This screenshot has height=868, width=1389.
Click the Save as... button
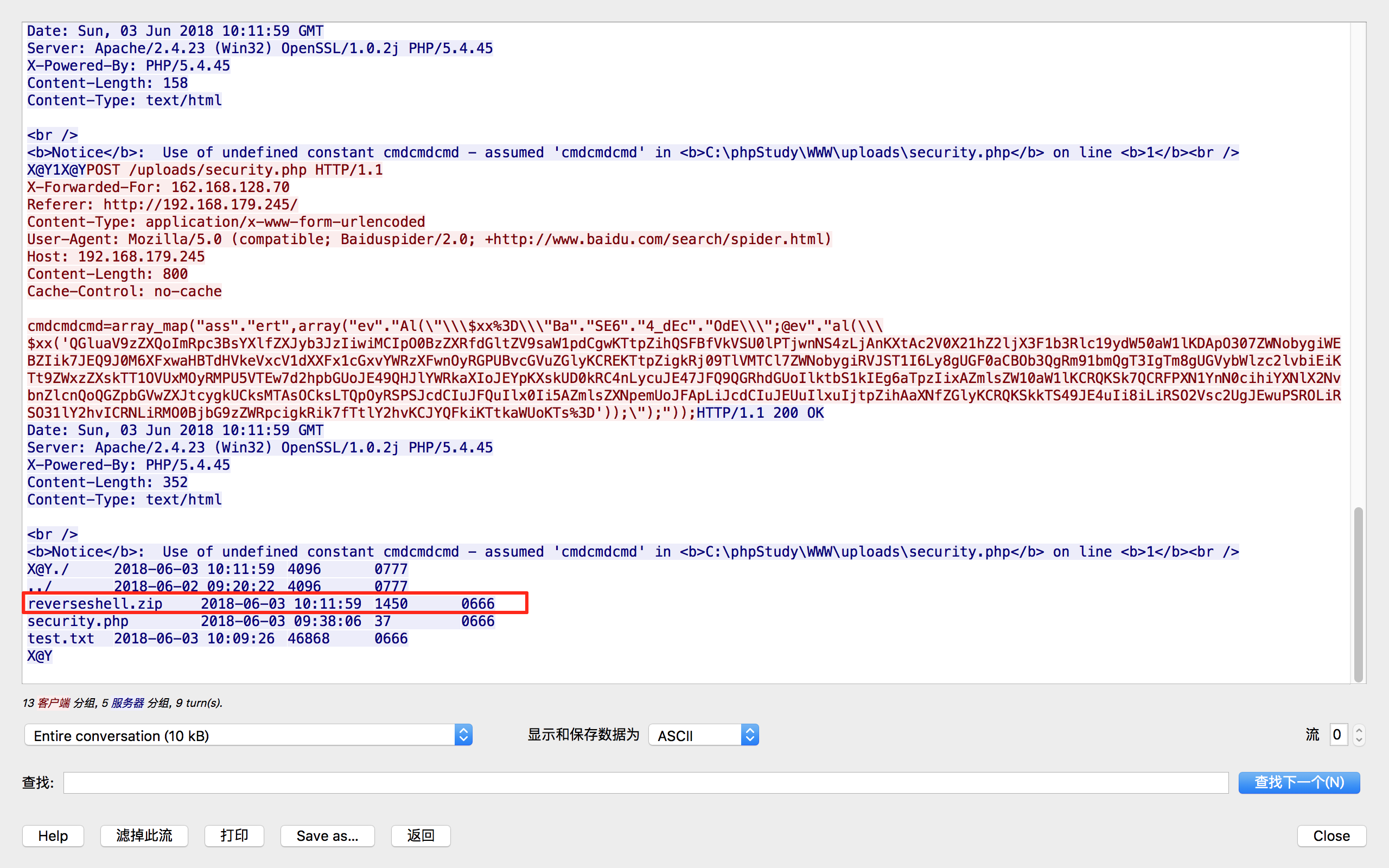(x=327, y=836)
